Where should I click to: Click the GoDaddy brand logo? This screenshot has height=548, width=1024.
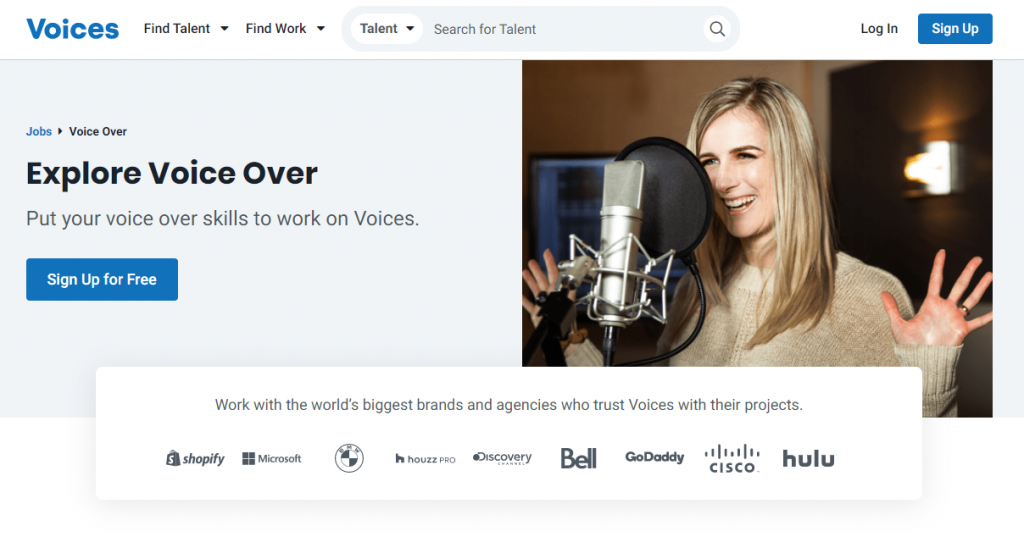[x=654, y=457]
